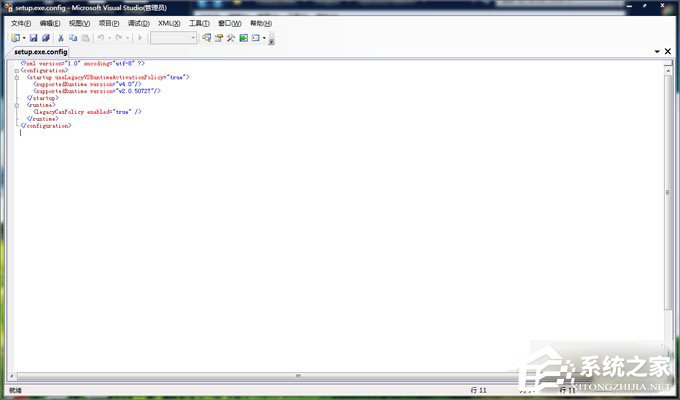Open the 文件(F) menu

click(x=21, y=23)
